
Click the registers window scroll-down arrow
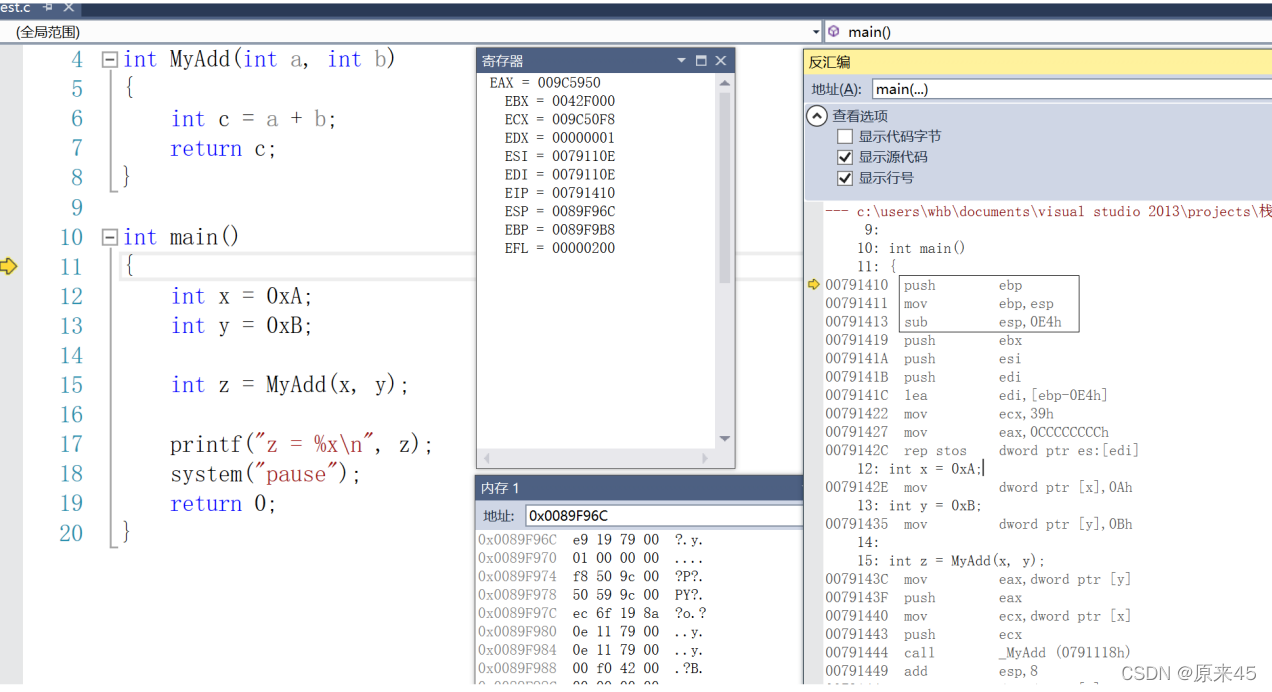click(726, 440)
